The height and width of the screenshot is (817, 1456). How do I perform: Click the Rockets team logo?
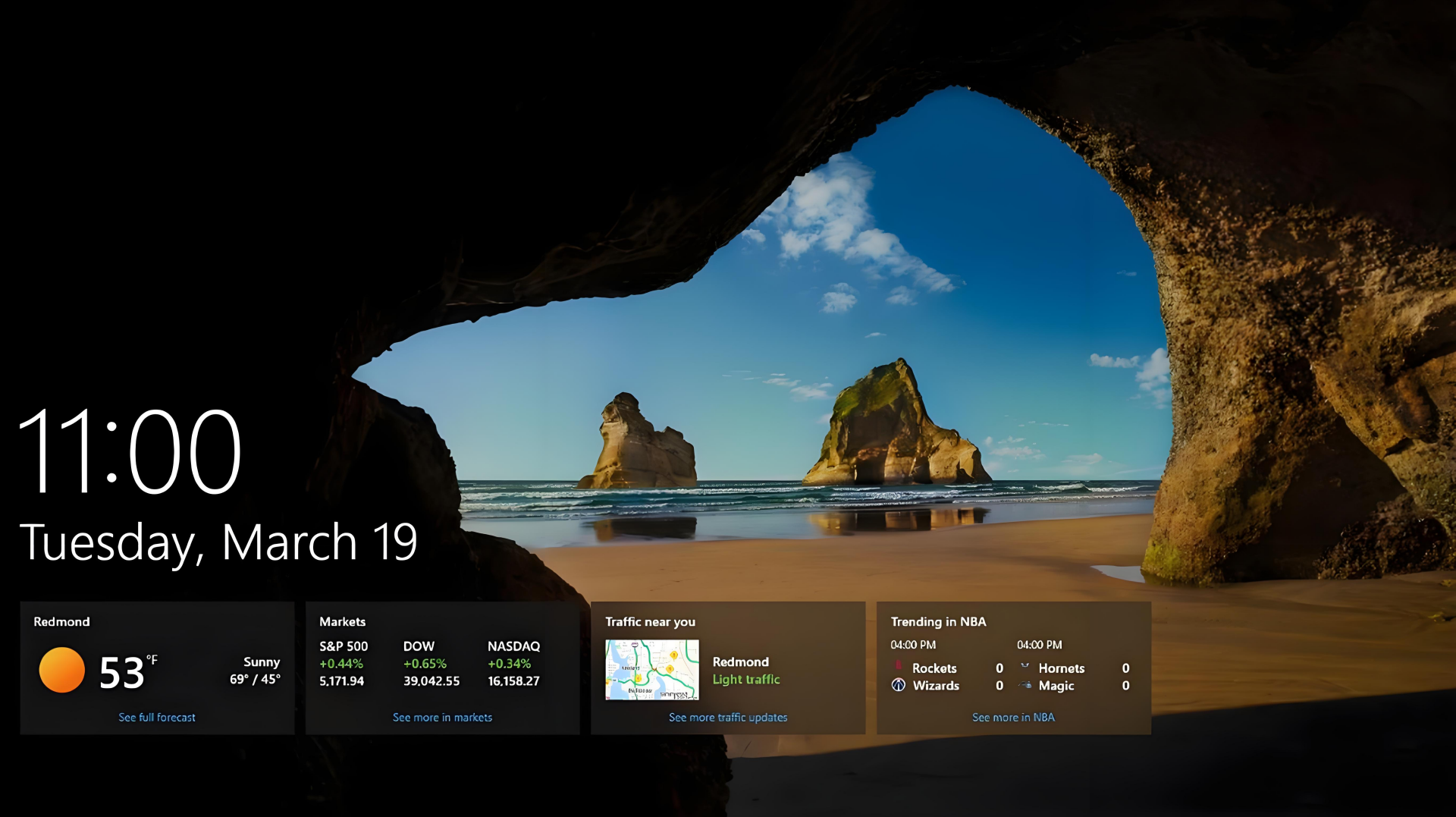coord(899,668)
